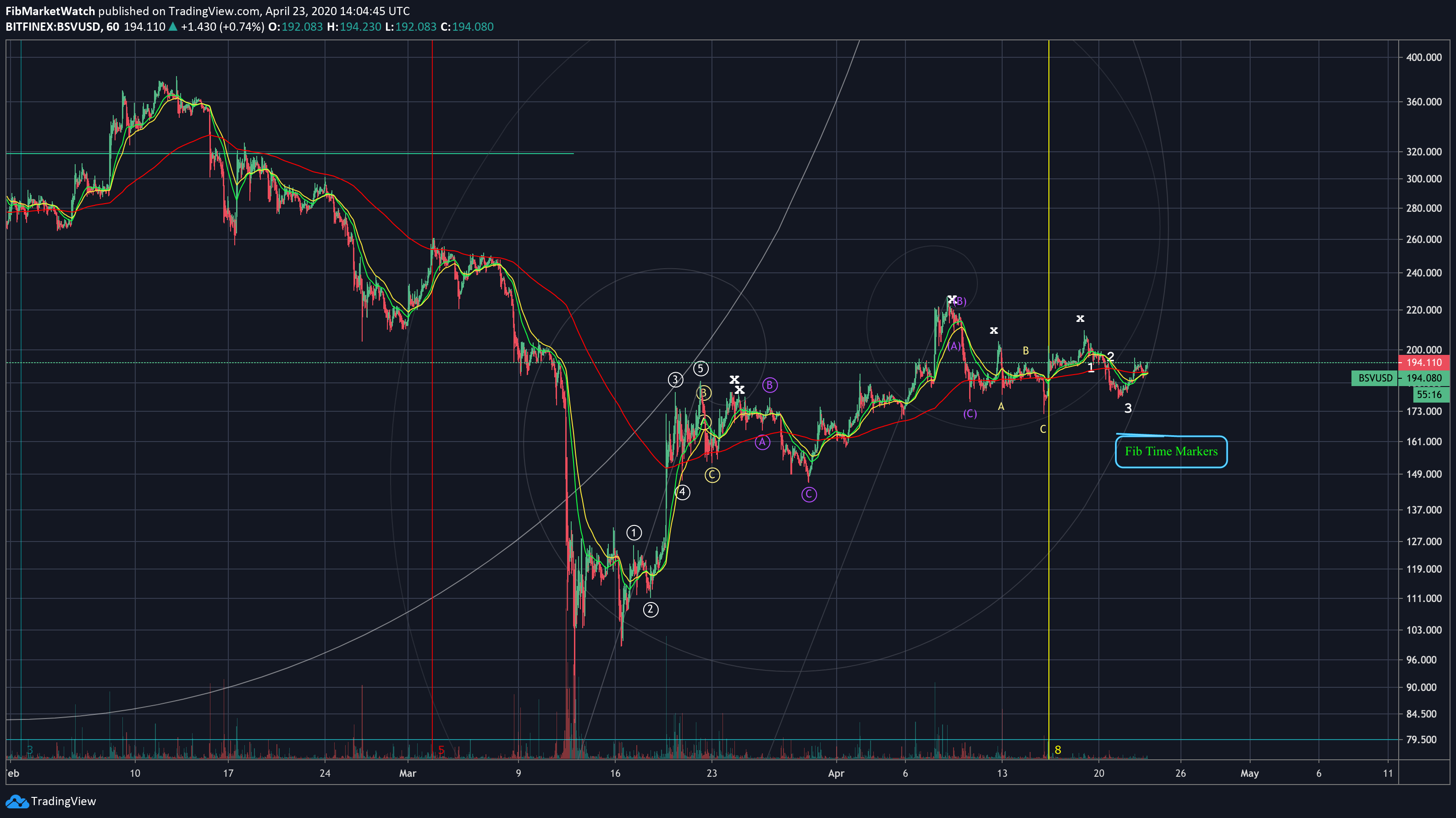Viewport: 1456px width, 818px height.
Task: Click the 400.000 price axis label
Action: (1424, 57)
